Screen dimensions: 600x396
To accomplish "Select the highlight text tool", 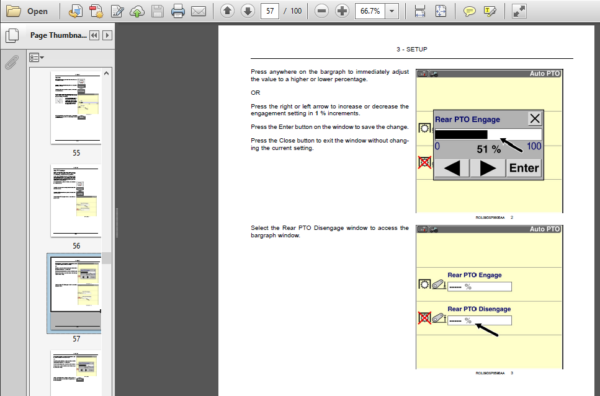I will point(490,11).
